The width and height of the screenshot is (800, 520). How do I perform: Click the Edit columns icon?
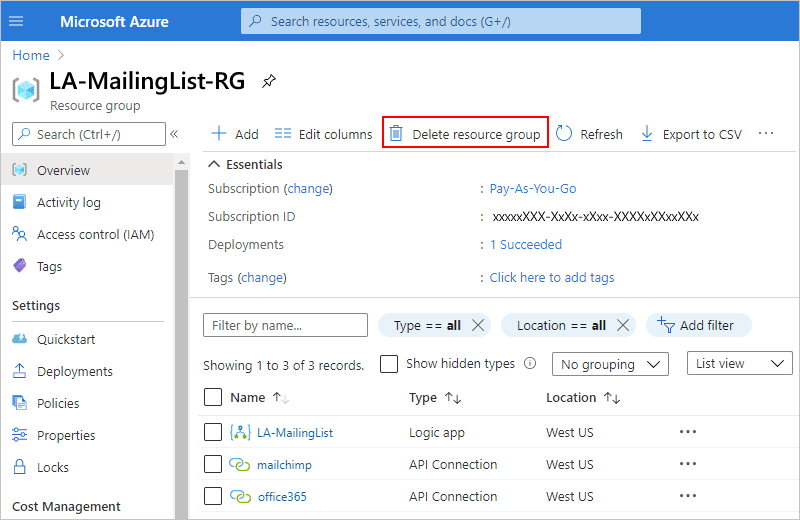[x=283, y=134]
